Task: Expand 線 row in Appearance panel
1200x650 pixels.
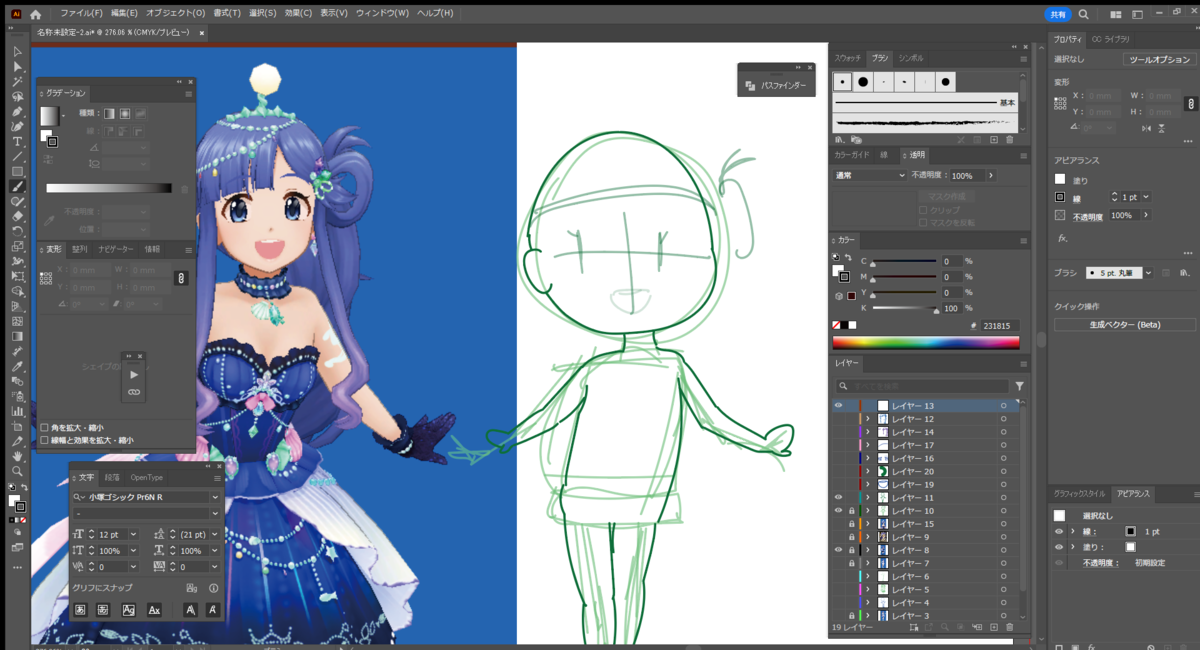Action: (x=1072, y=532)
